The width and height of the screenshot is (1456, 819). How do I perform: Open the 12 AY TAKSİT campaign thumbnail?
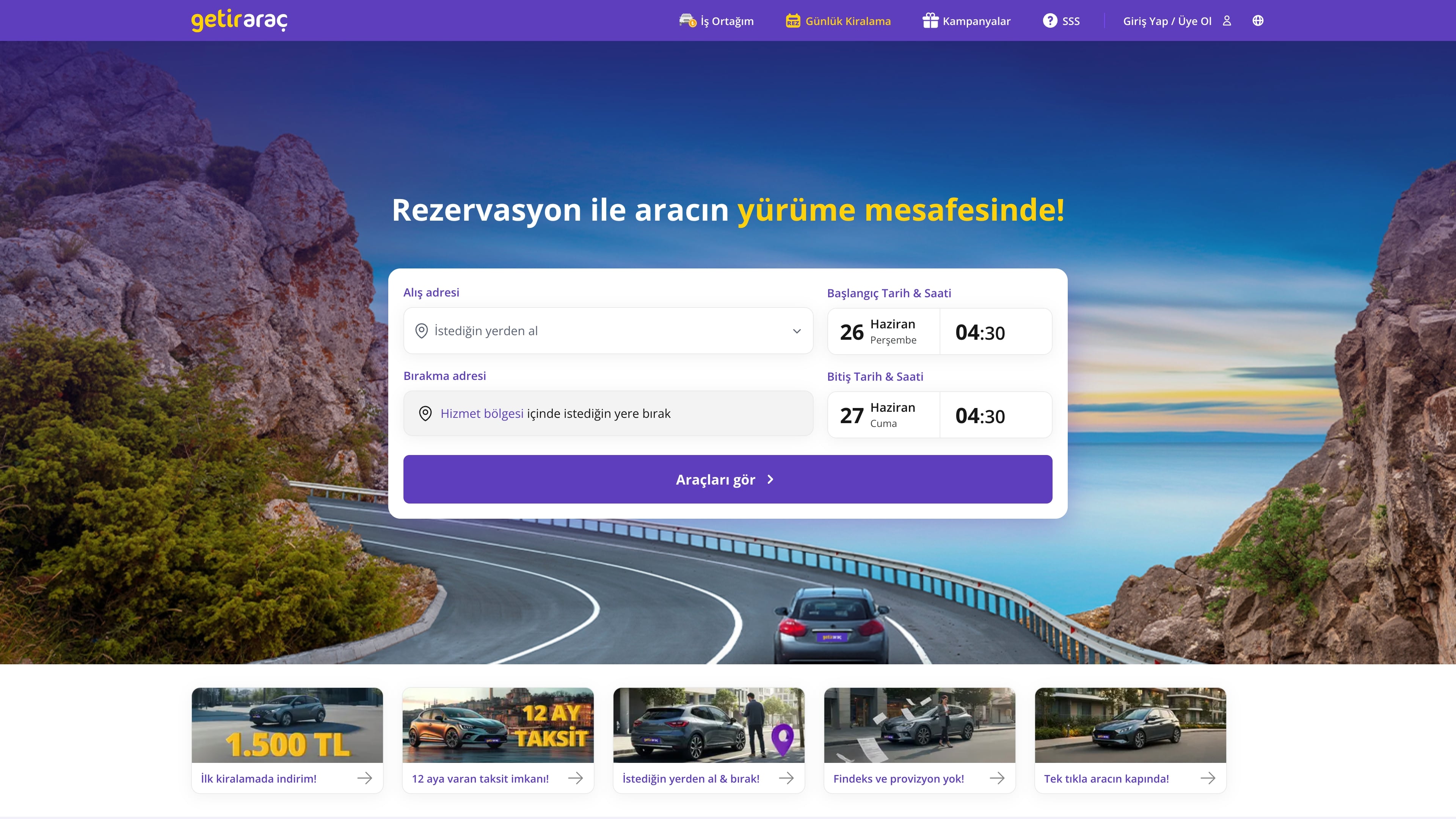tap(497, 725)
